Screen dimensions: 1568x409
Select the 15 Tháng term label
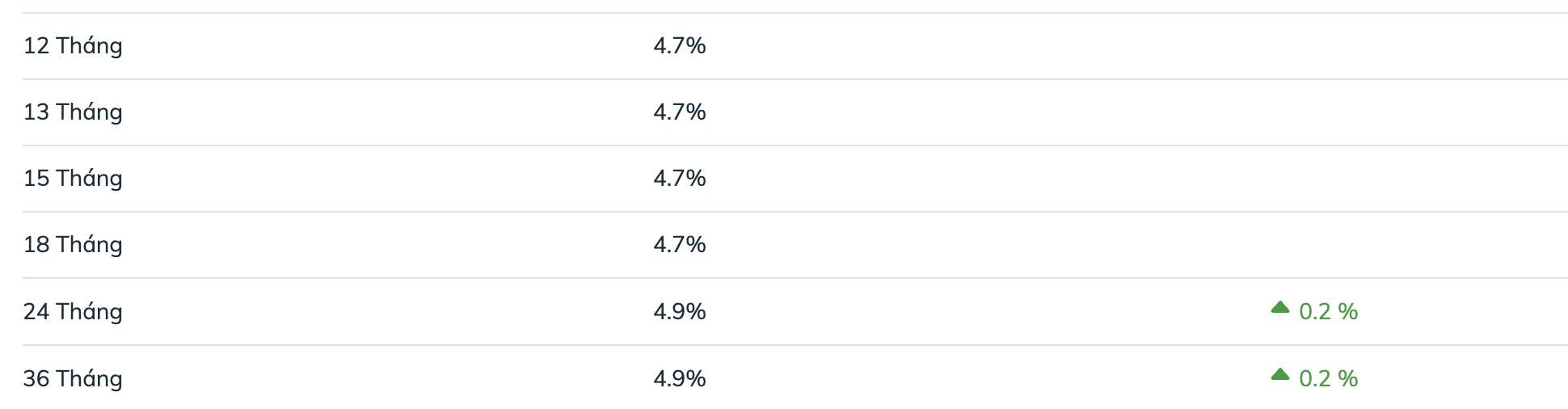[x=73, y=179]
